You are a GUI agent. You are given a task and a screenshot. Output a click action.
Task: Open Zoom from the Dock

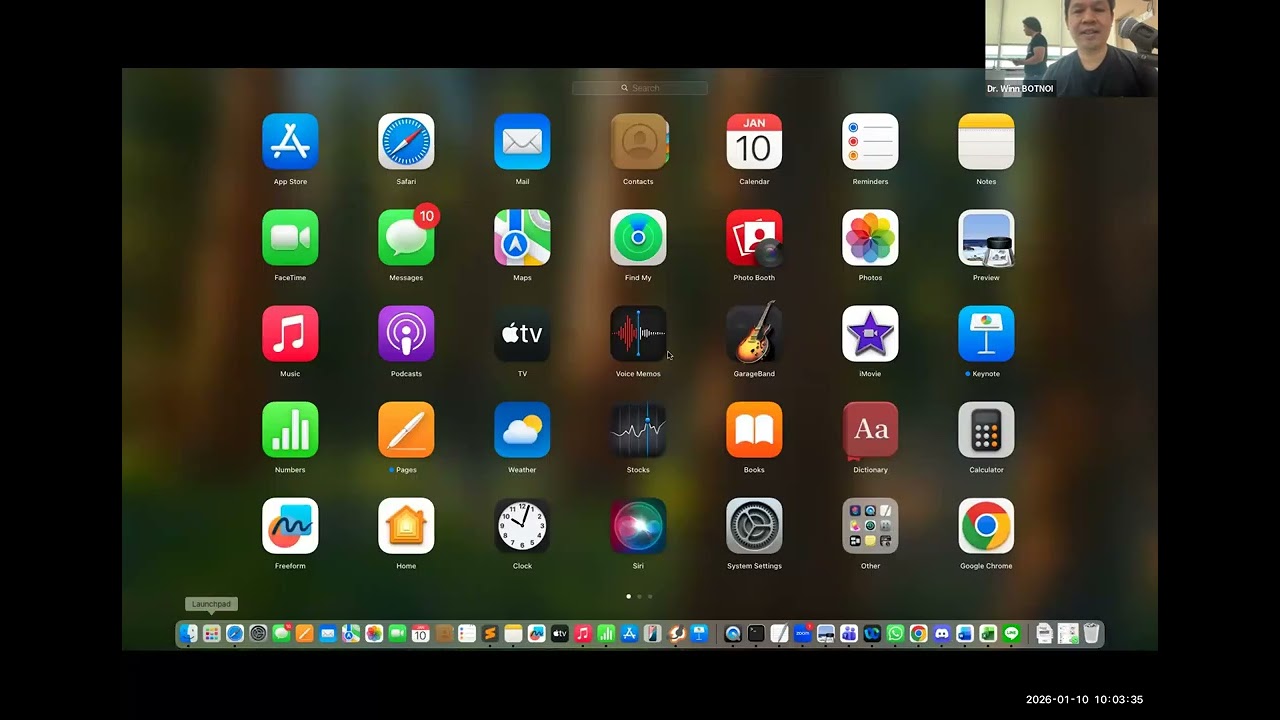click(803, 633)
